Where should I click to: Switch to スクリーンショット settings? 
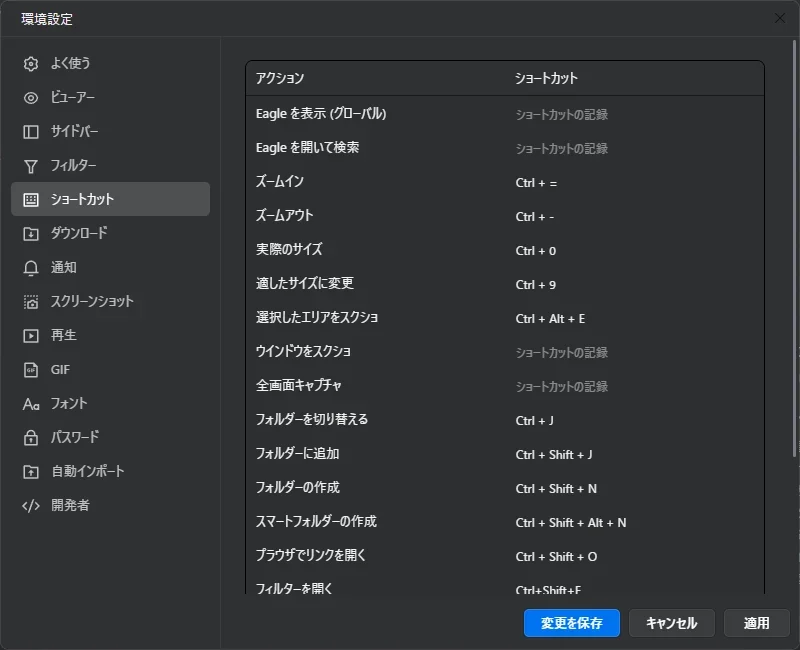tap(110, 301)
